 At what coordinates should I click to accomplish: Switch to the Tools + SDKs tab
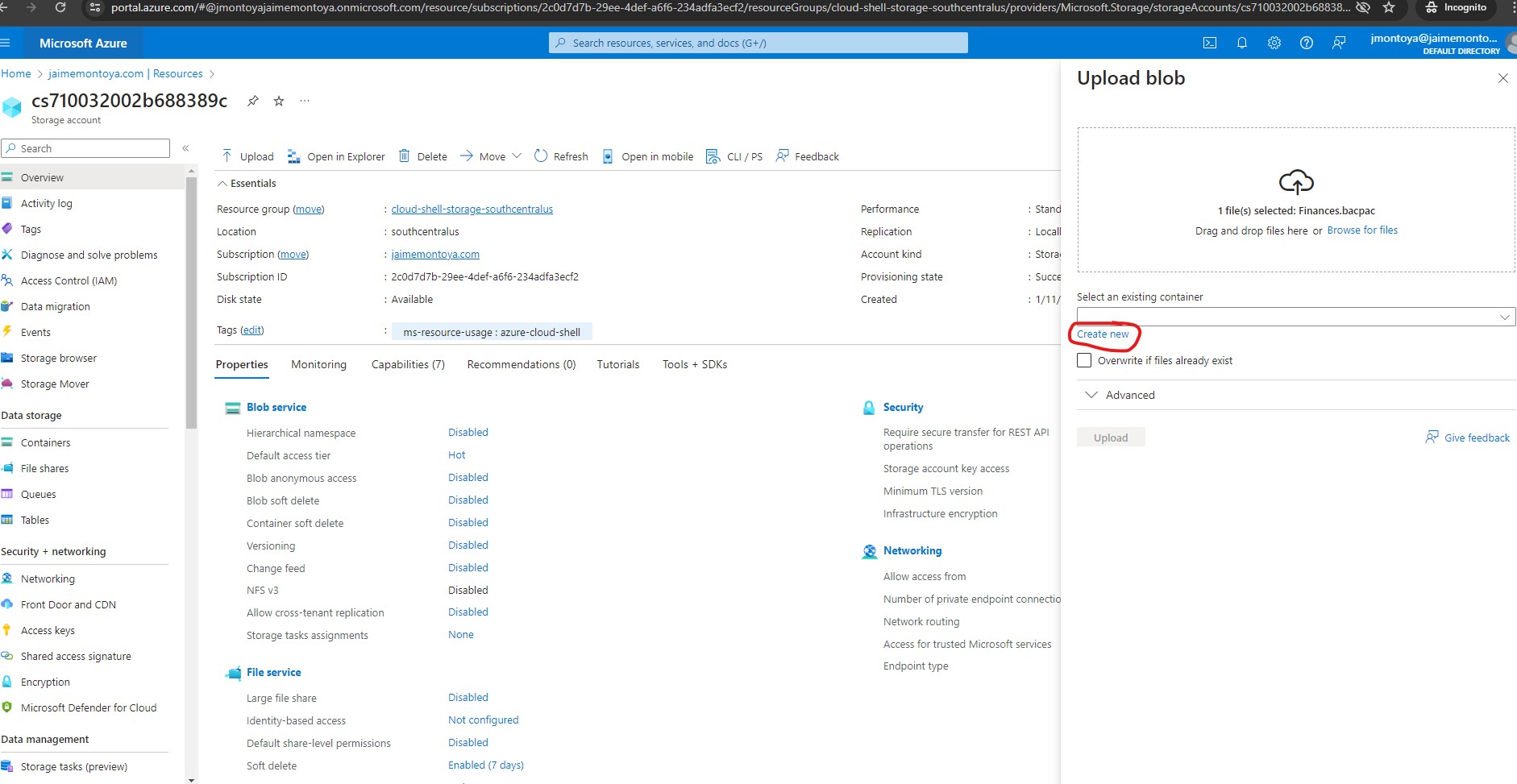coord(695,364)
